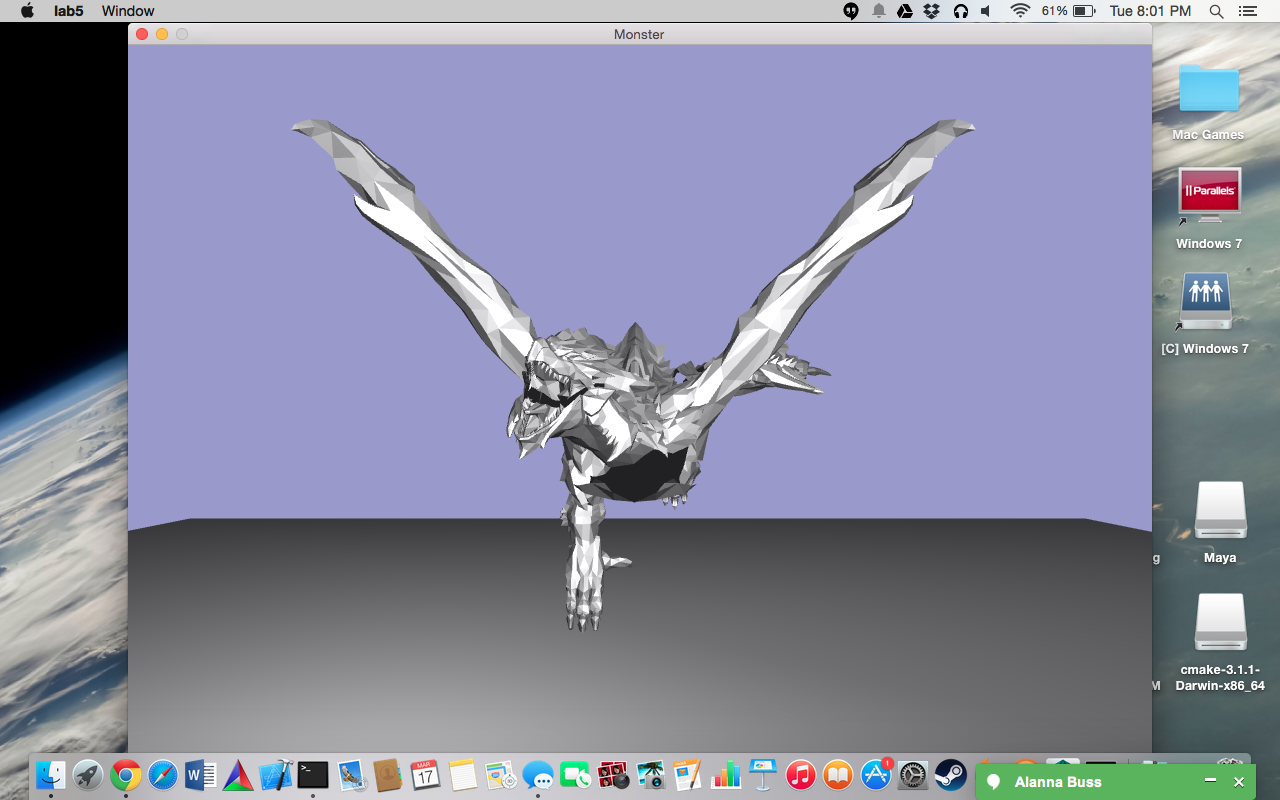Open Maps icon in the Dock

(500, 775)
